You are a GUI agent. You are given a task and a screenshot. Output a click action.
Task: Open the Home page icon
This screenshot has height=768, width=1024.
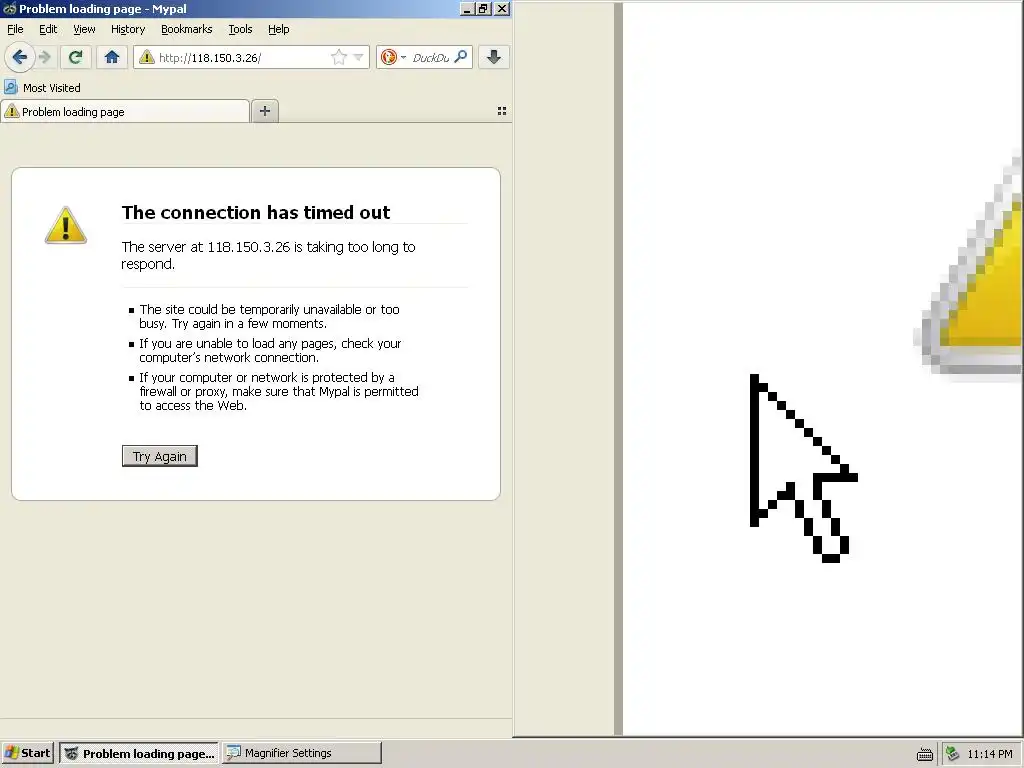(x=112, y=57)
